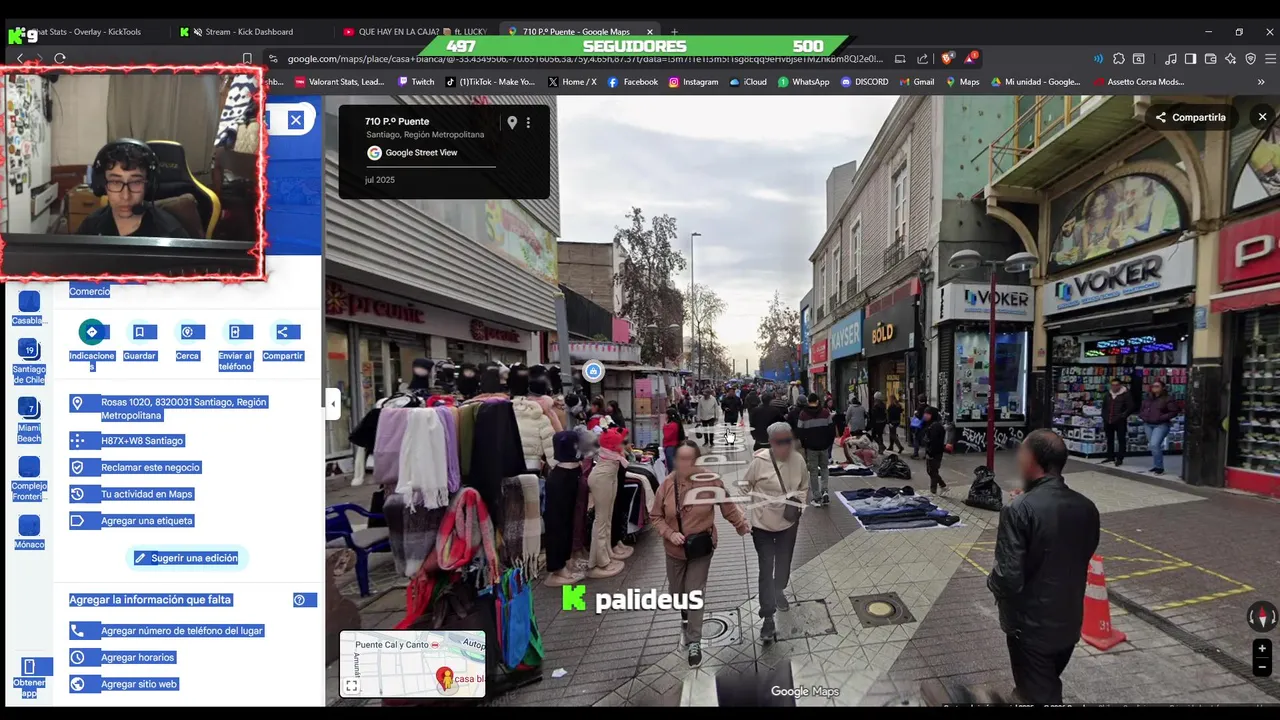The height and width of the screenshot is (720, 1280).
Task: Click the Indicaciones directions icon
Action: pyautogui.click(x=91, y=332)
